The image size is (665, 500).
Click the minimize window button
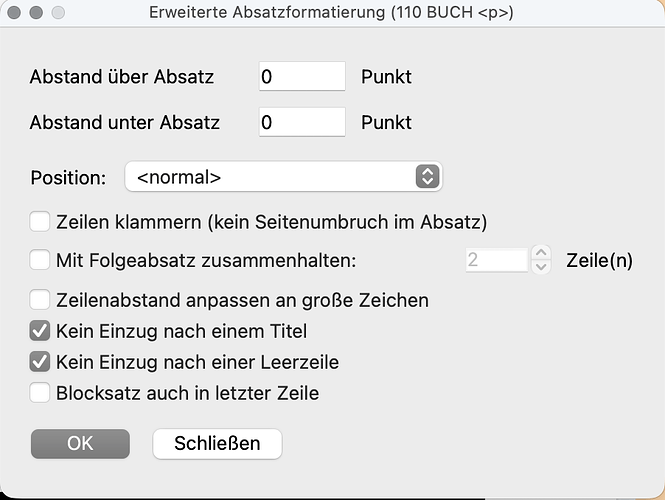click(x=36, y=13)
